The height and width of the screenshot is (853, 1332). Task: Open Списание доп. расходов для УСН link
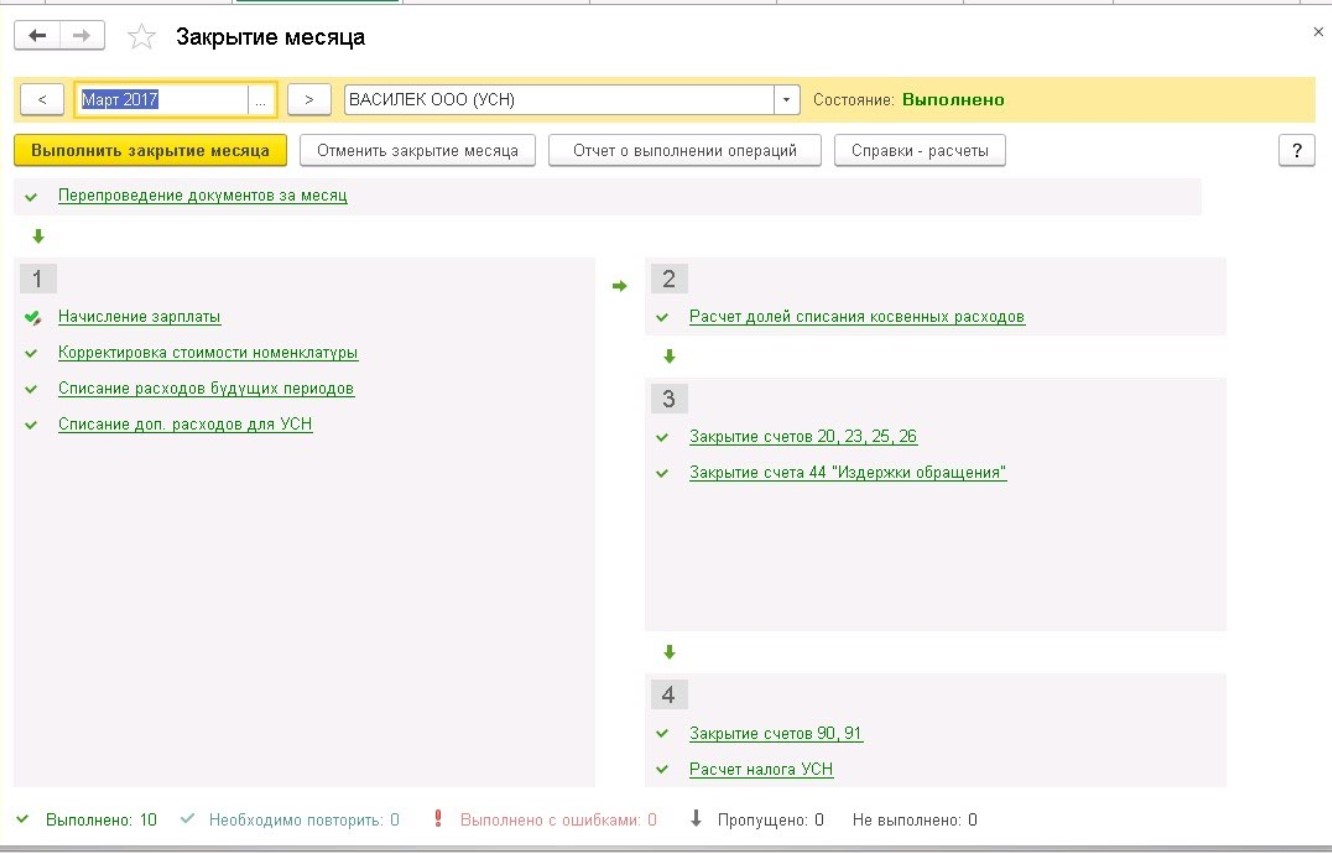click(185, 425)
